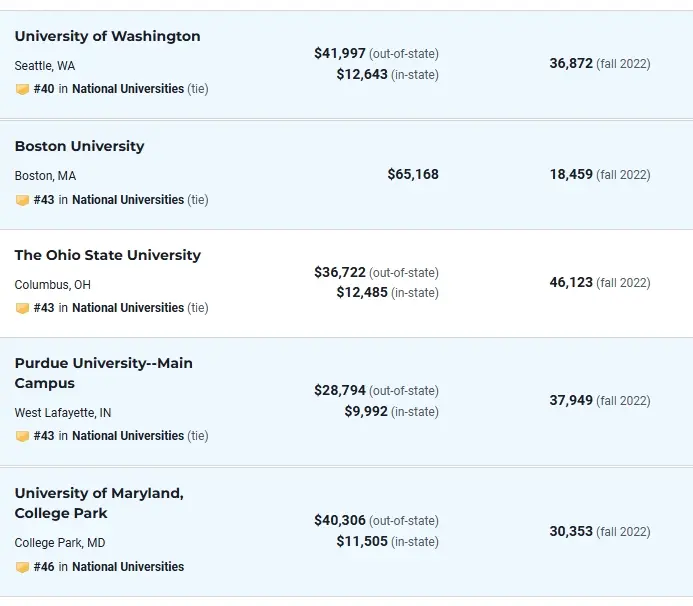Click National Universities link under Boston University
693x606 pixels.
click(x=128, y=200)
